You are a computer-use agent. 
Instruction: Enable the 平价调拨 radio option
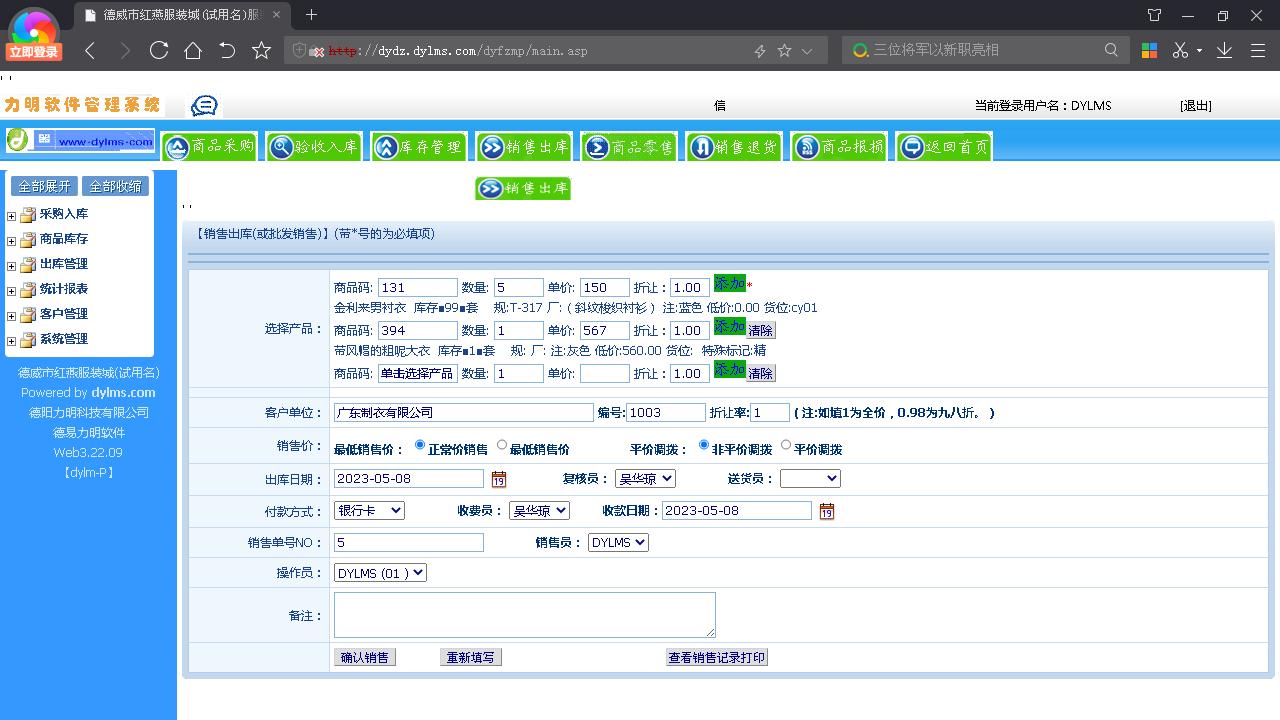tap(786, 446)
